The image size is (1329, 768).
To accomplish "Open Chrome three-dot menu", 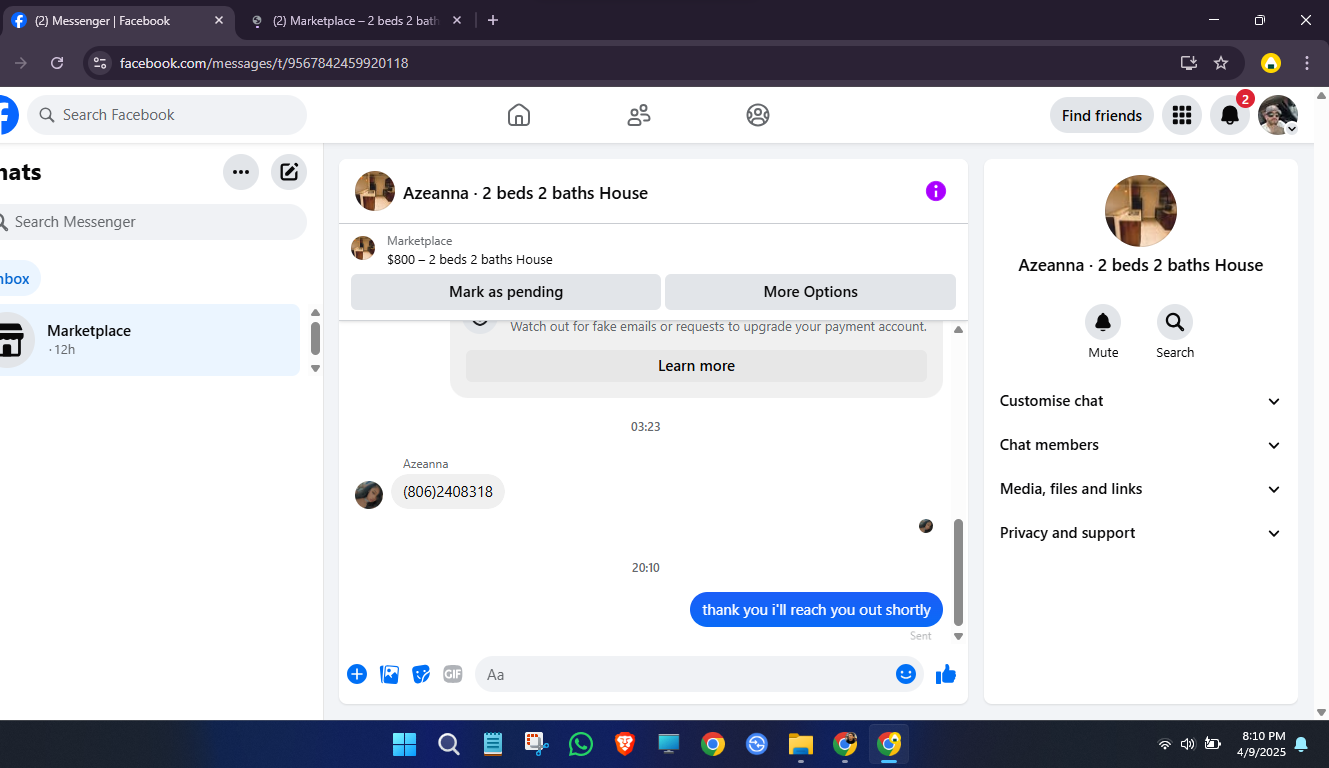I will [1307, 63].
